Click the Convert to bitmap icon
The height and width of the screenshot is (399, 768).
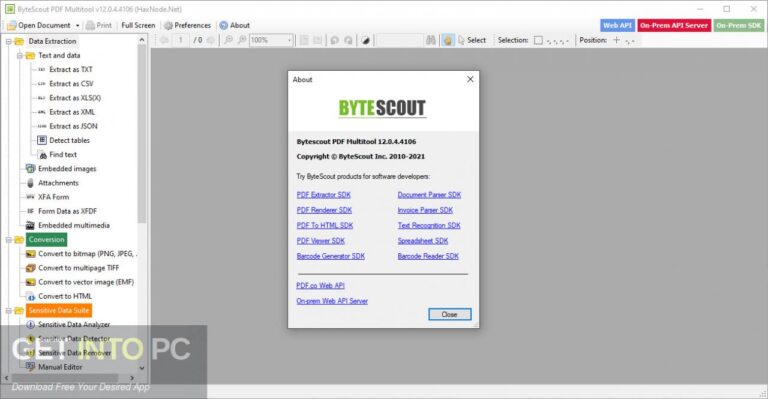[30, 254]
